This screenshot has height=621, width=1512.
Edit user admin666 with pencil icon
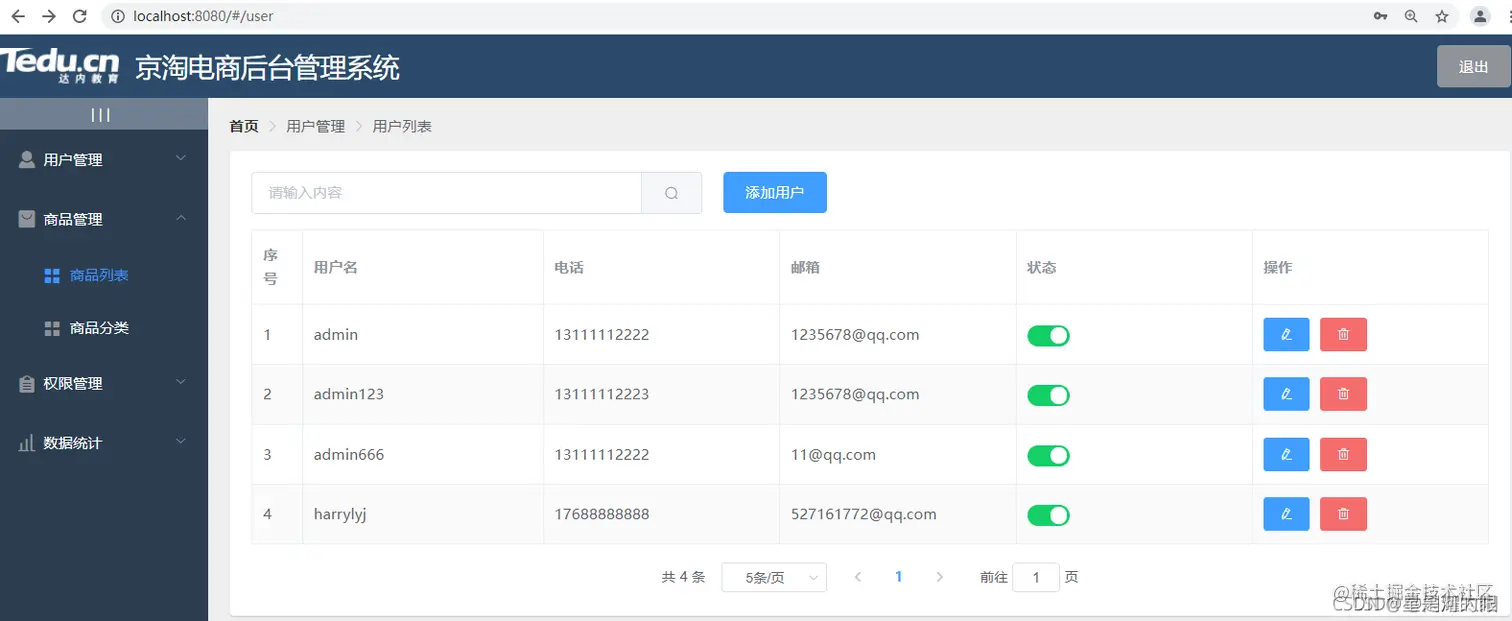1286,455
